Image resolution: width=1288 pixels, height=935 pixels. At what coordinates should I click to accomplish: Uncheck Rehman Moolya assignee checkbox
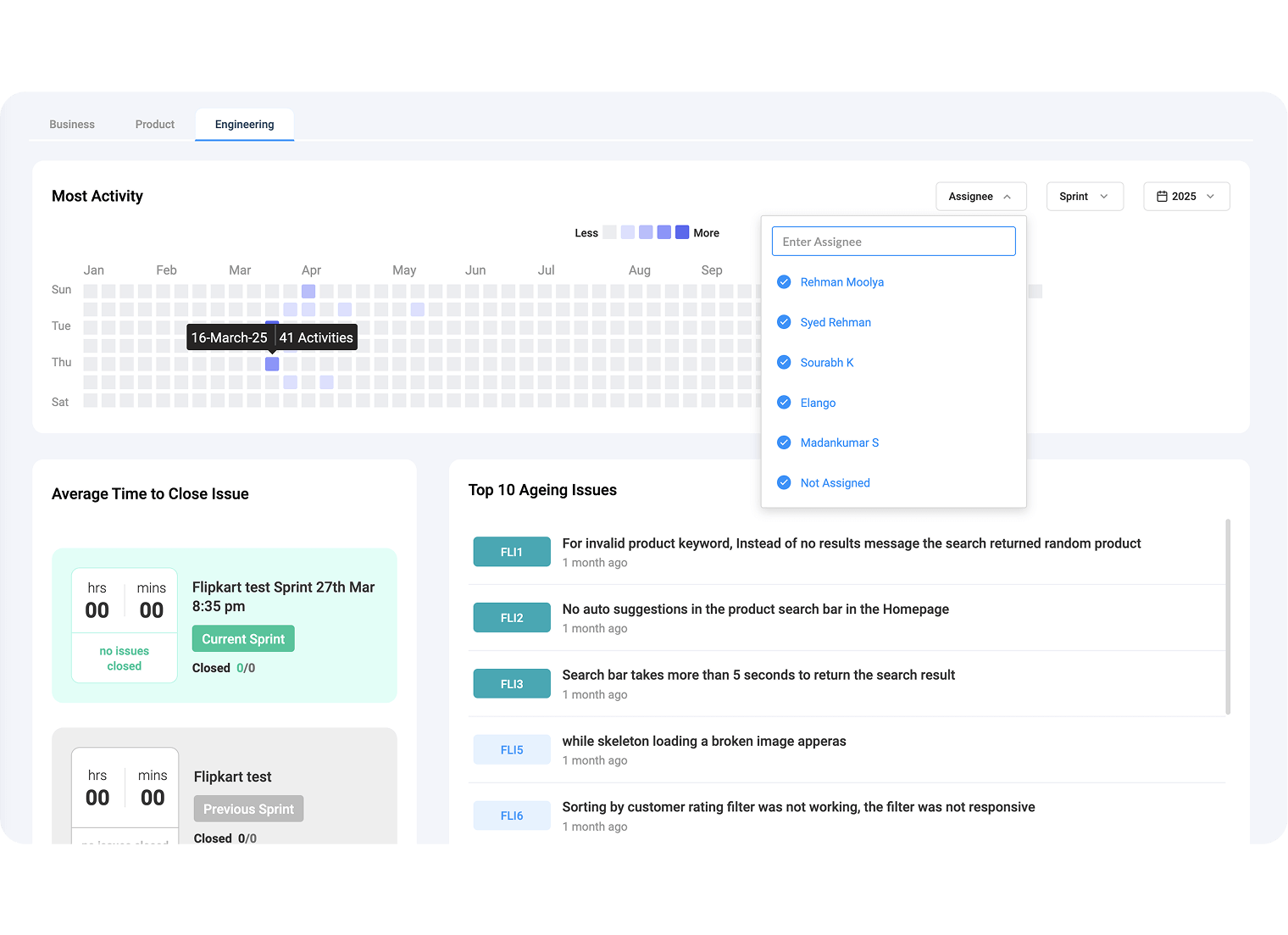(784, 282)
